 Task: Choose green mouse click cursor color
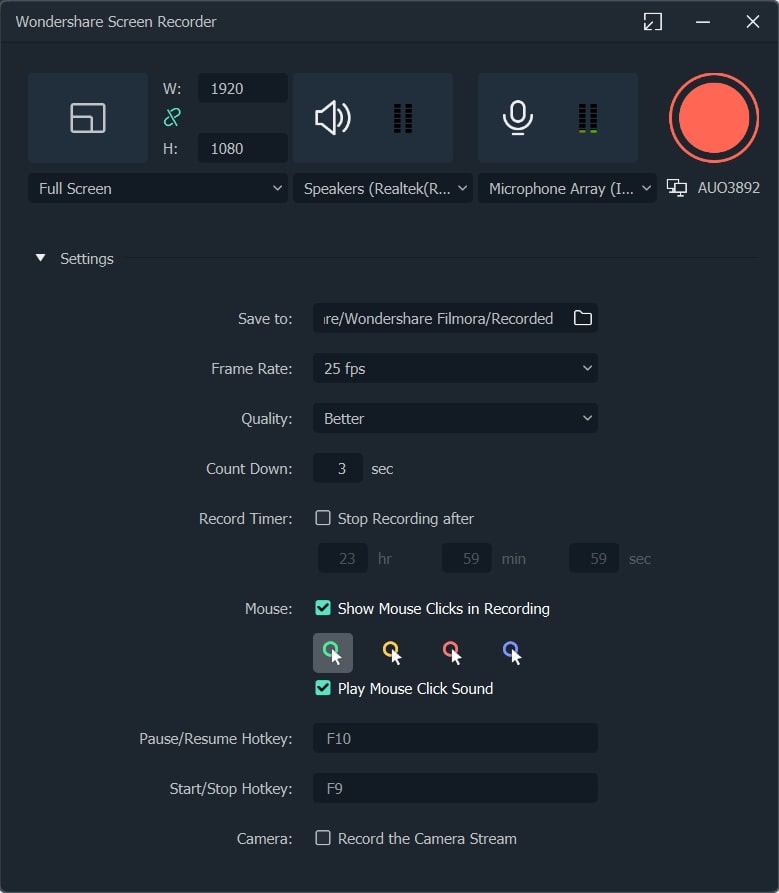click(x=333, y=653)
